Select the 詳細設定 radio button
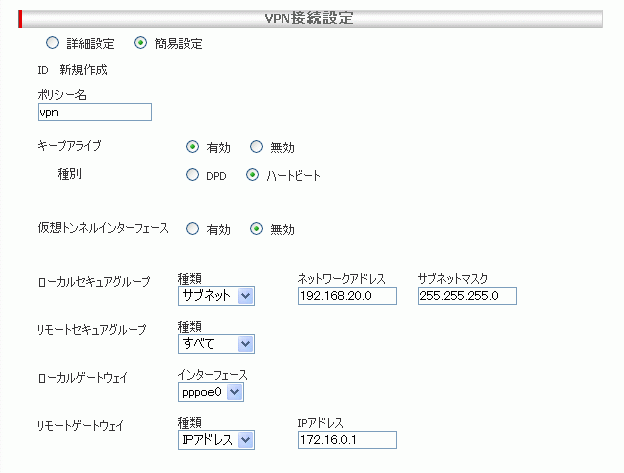The width and height of the screenshot is (624, 473). (52, 43)
